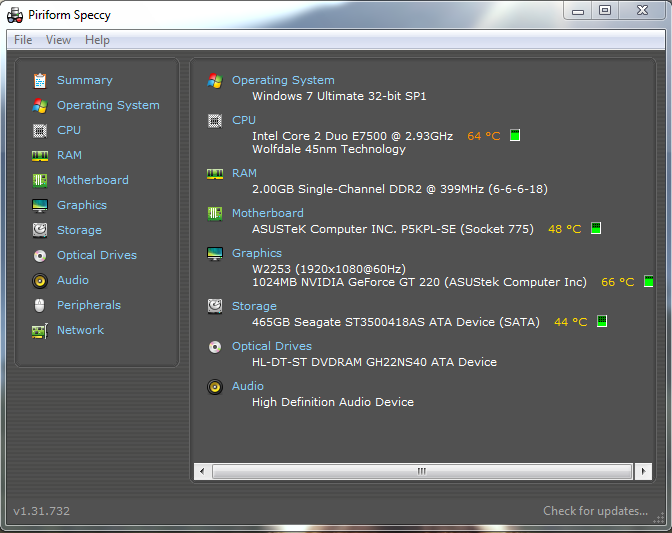Click the CPU chip icon in sidebar

pyautogui.click(x=40, y=131)
